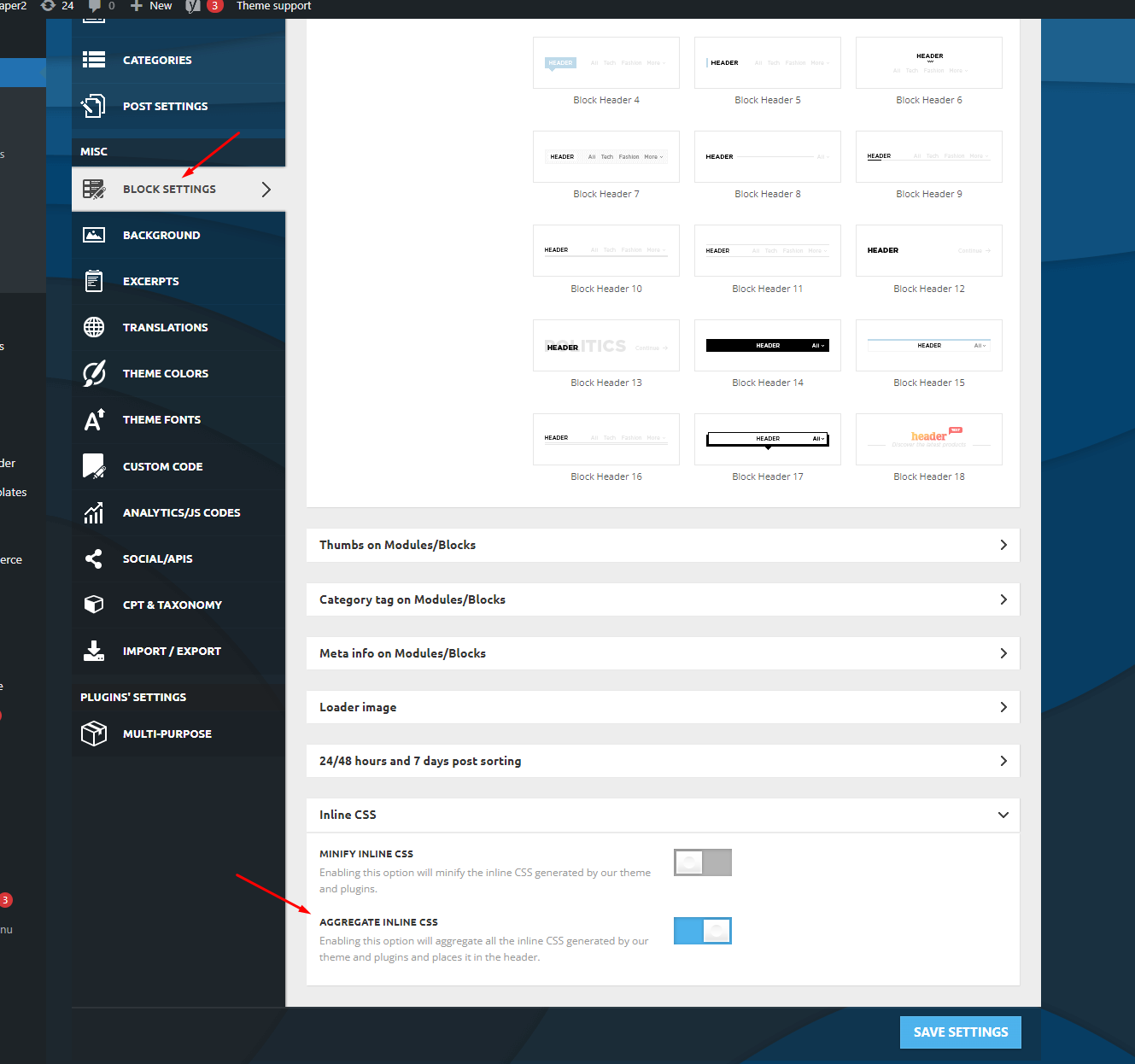Click the Social/APIs menu label
1135x1064 pixels.
point(157,558)
